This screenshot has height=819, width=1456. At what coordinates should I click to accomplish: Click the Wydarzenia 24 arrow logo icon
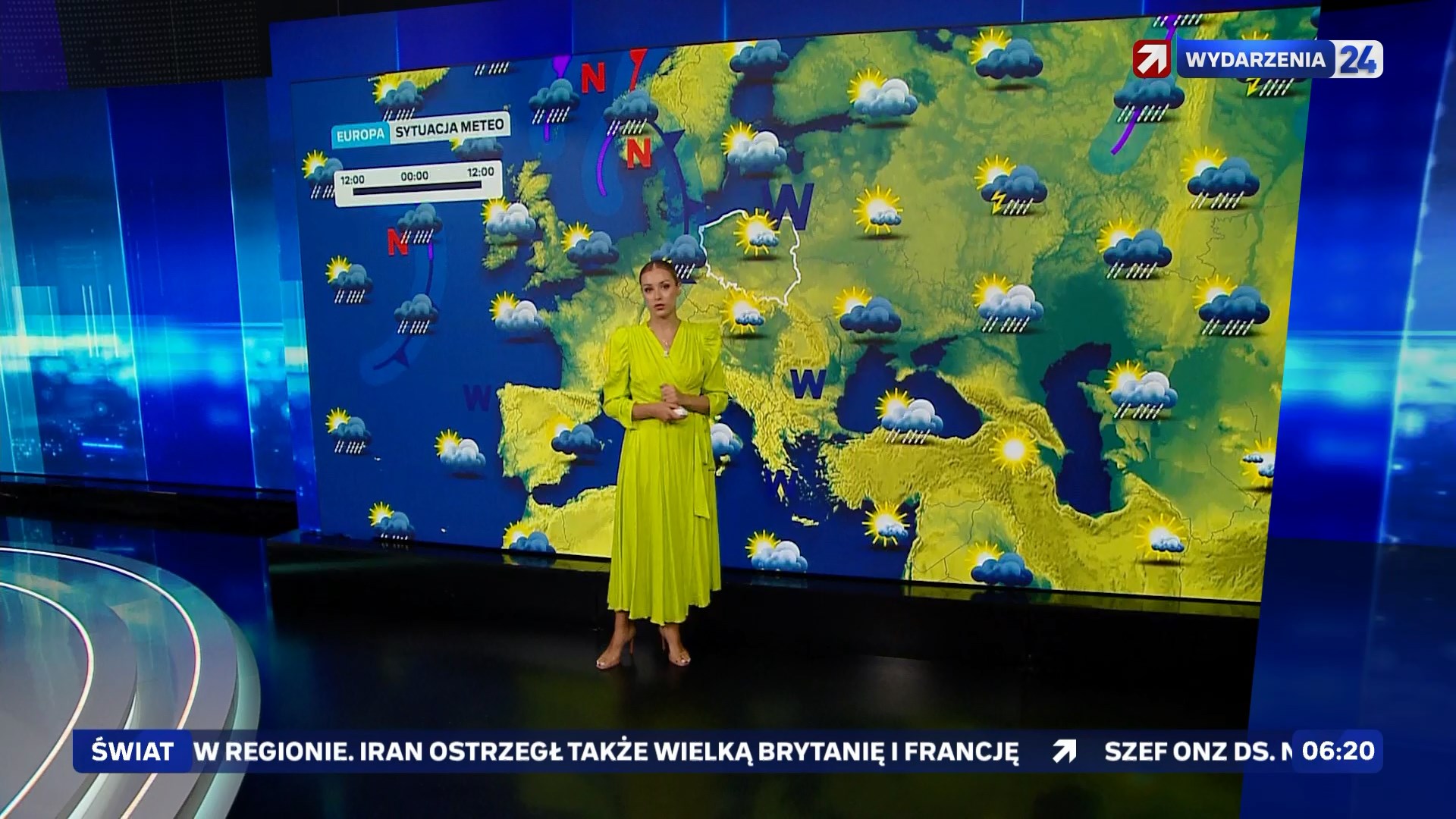(x=1152, y=59)
